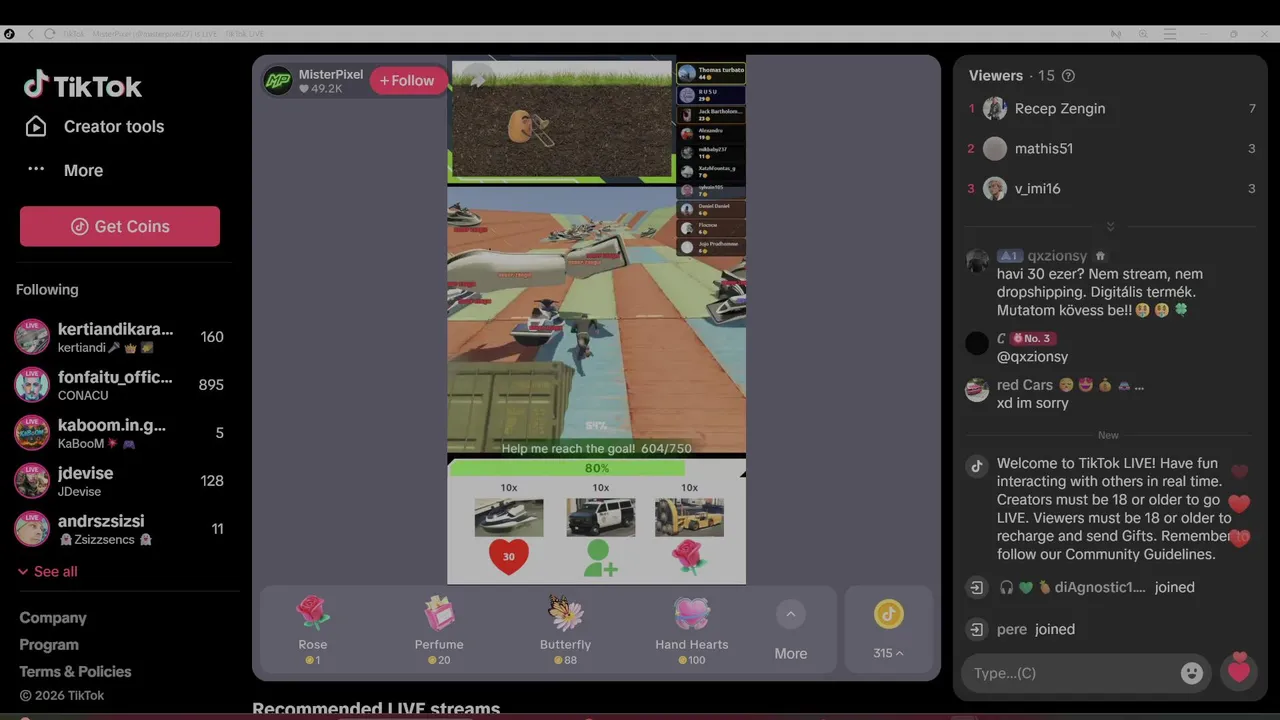The height and width of the screenshot is (720, 1280).
Task: Click the MisterPixel streamer name
Action: point(331,74)
